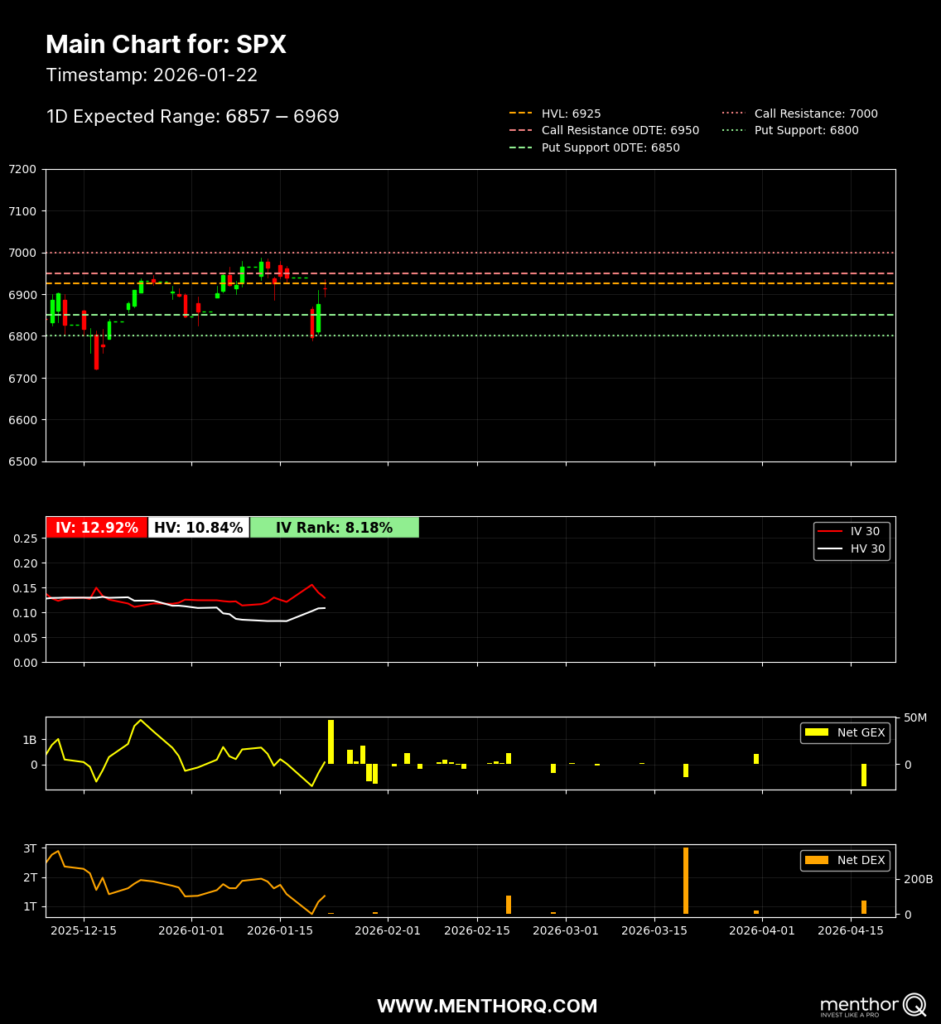Click the Call Resistance 7000 dotted legend marker
Image resolution: width=941 pixels, height=1024 pixels.
pyautogui.click(x=733, y=113)
